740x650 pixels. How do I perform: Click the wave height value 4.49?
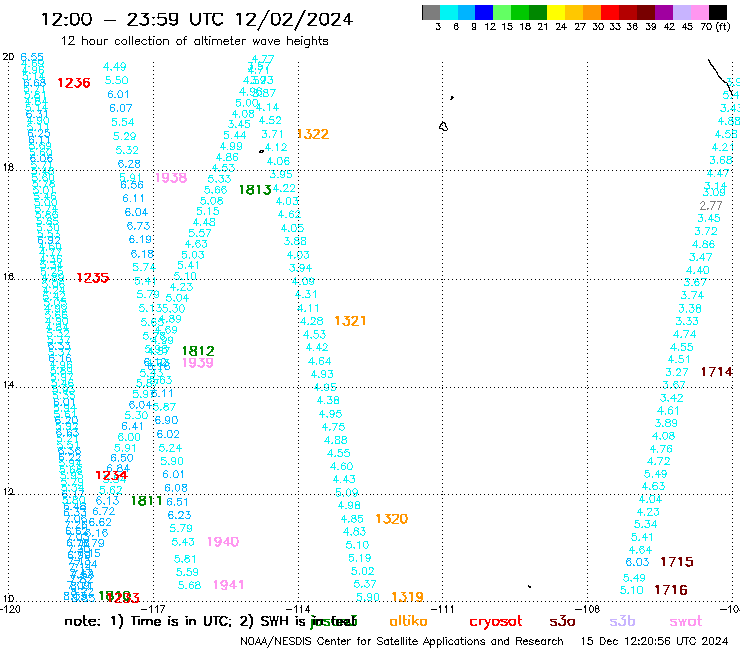115,67
